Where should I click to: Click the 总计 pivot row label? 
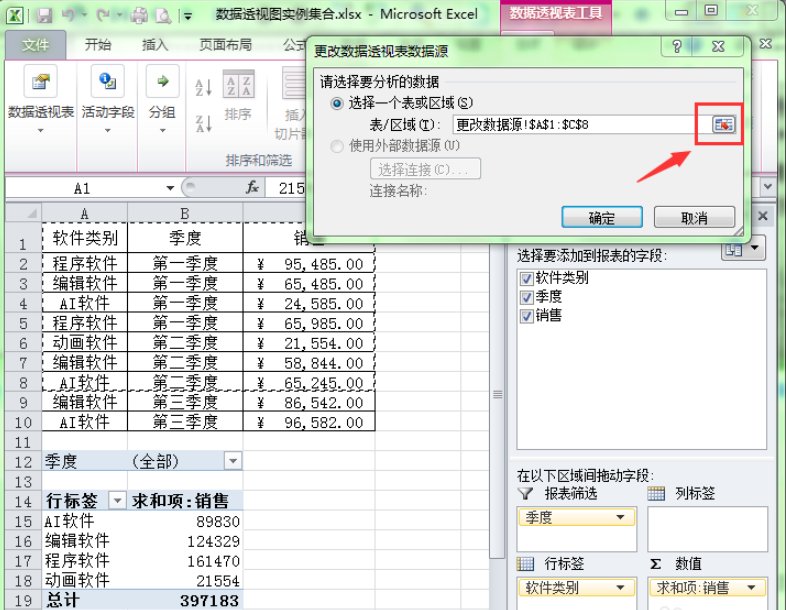(x=85, y=600)
